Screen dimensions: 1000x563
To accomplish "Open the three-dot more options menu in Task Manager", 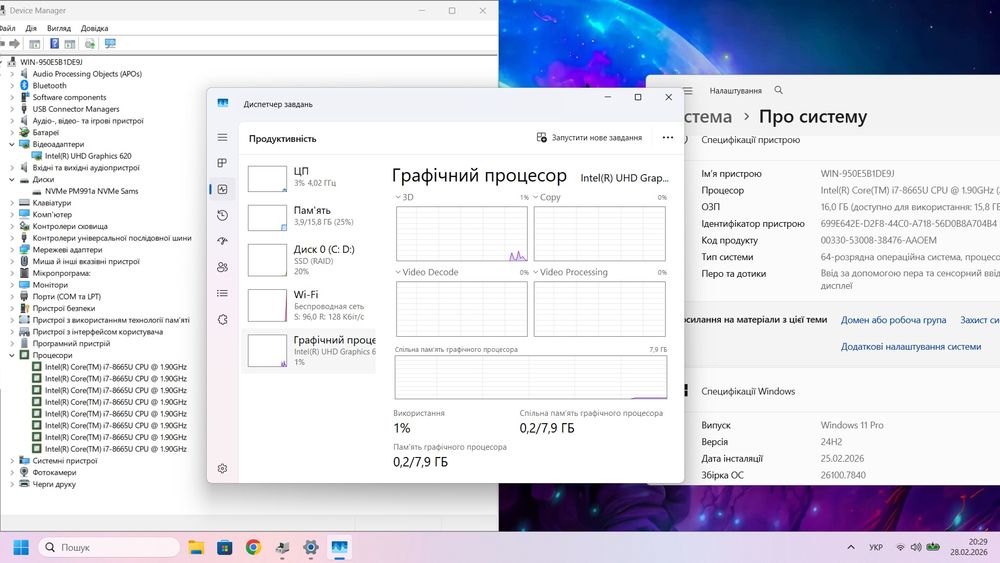I will tap(668, 138).
